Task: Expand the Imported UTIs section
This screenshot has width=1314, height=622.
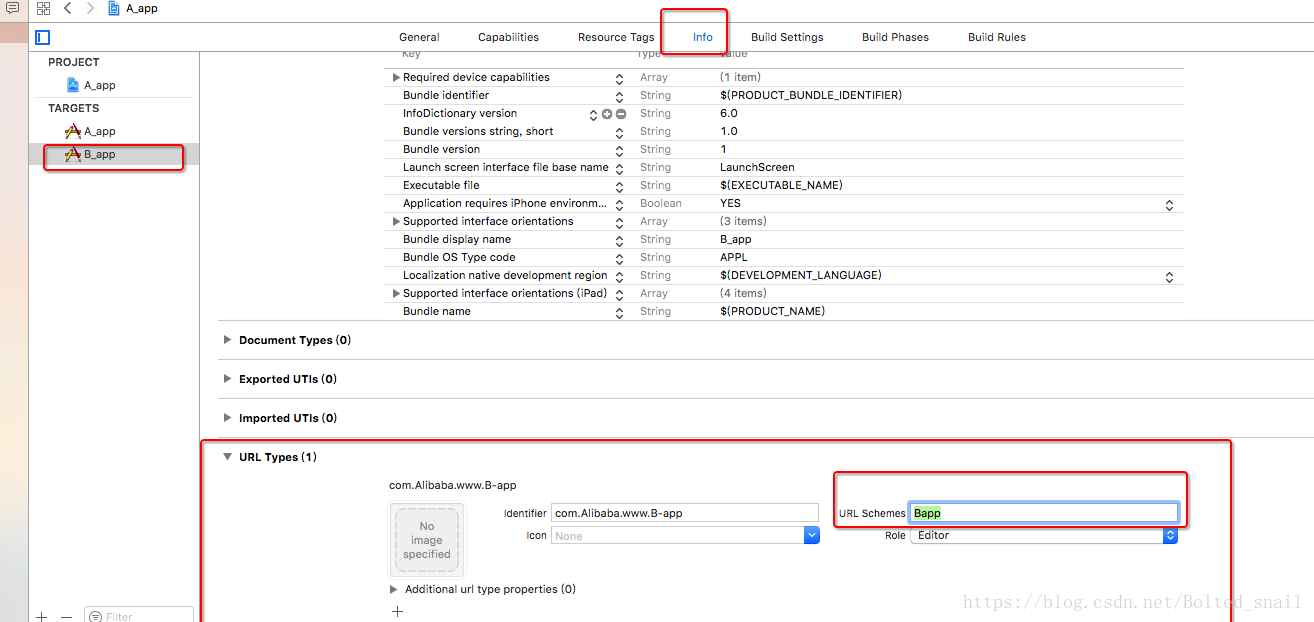Action: [x=228, y=418]
